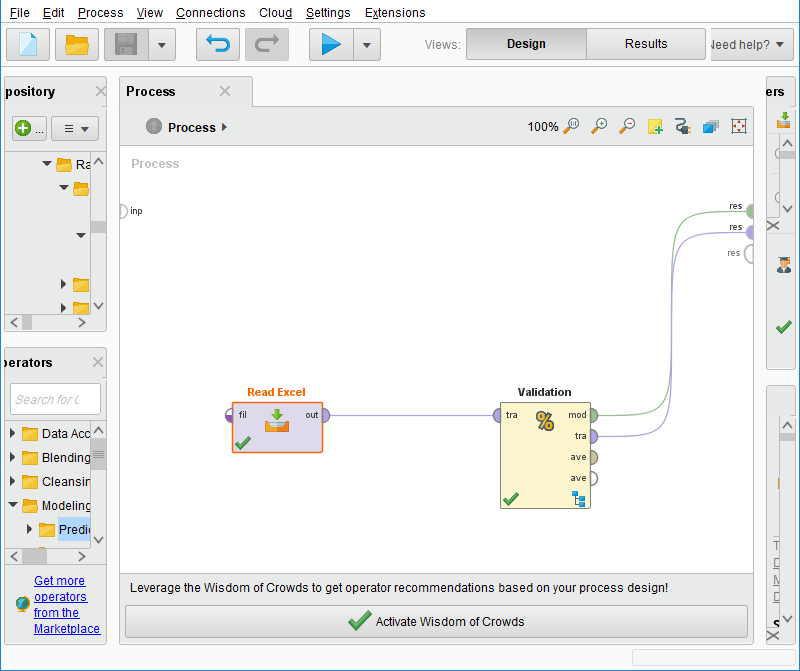Switch to the Design view
The width and height of the screenshot is (800, 671).
point(526,44)
